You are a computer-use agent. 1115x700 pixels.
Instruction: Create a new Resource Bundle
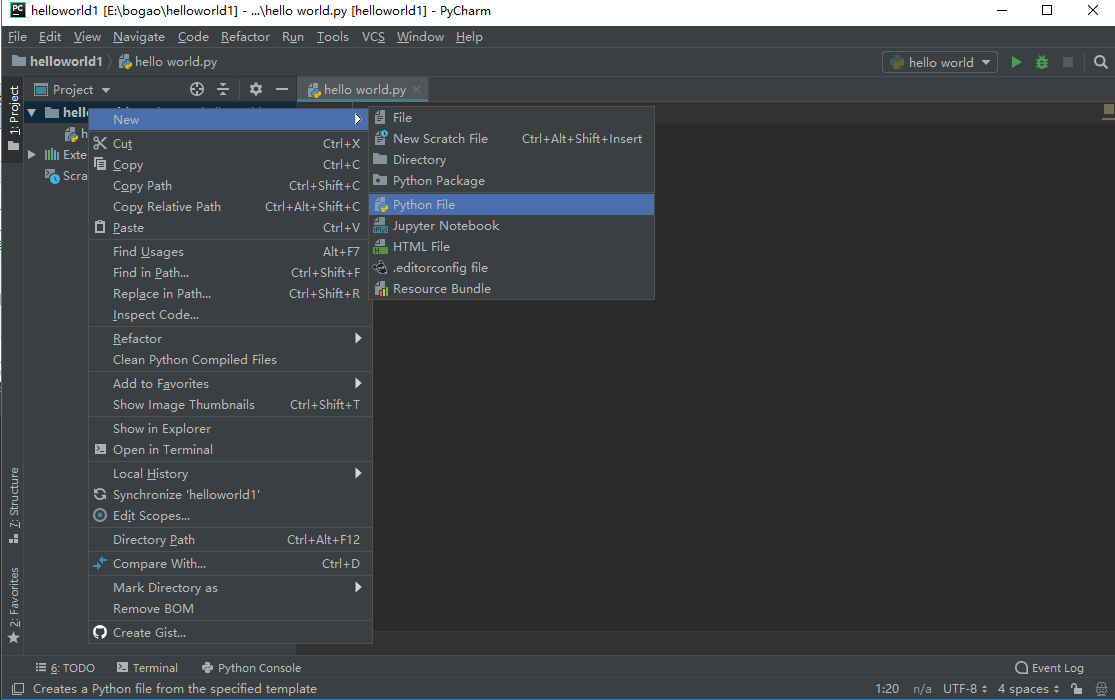[x=511, y=289]
